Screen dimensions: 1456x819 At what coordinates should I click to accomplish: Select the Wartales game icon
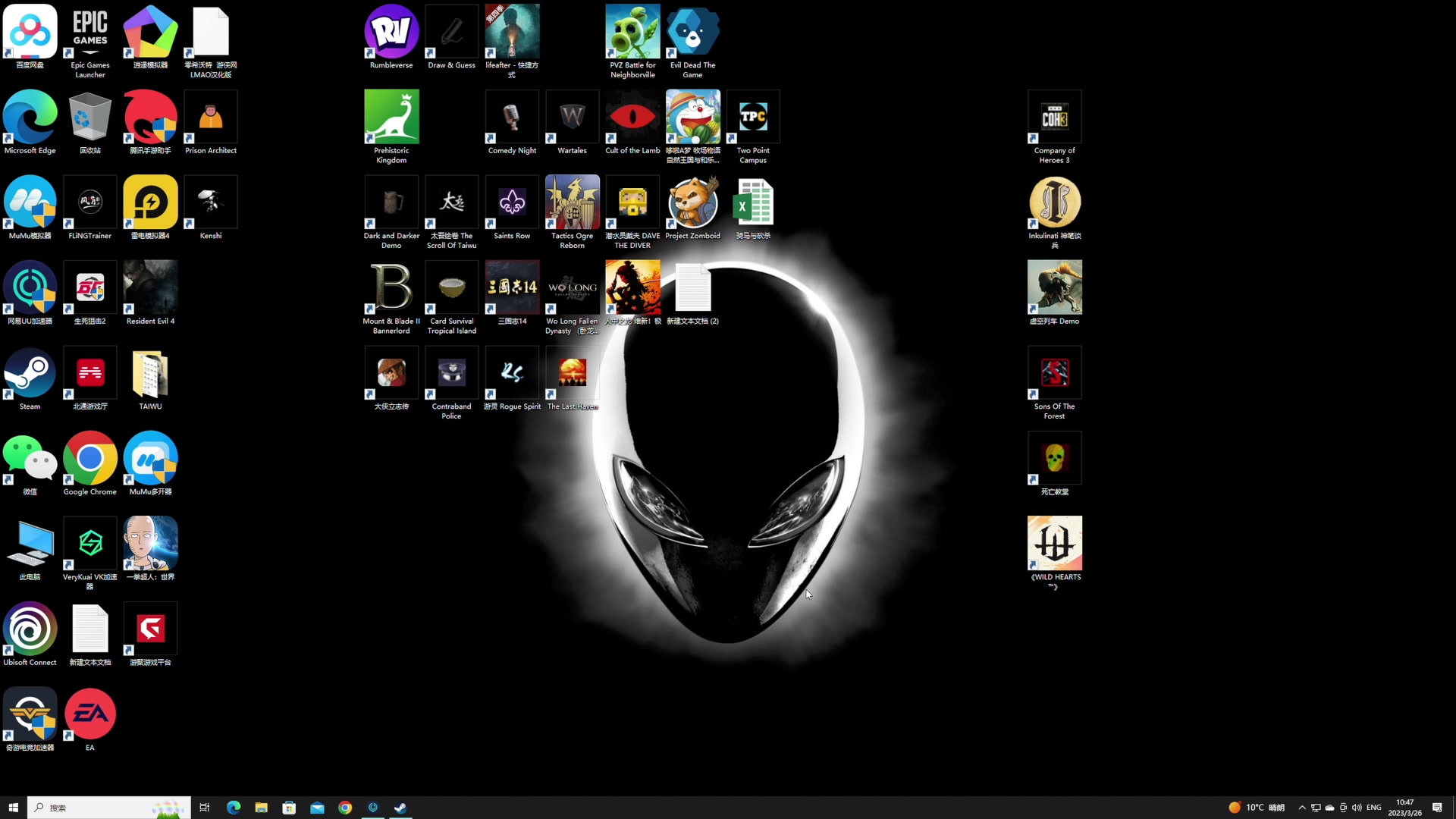573,122
